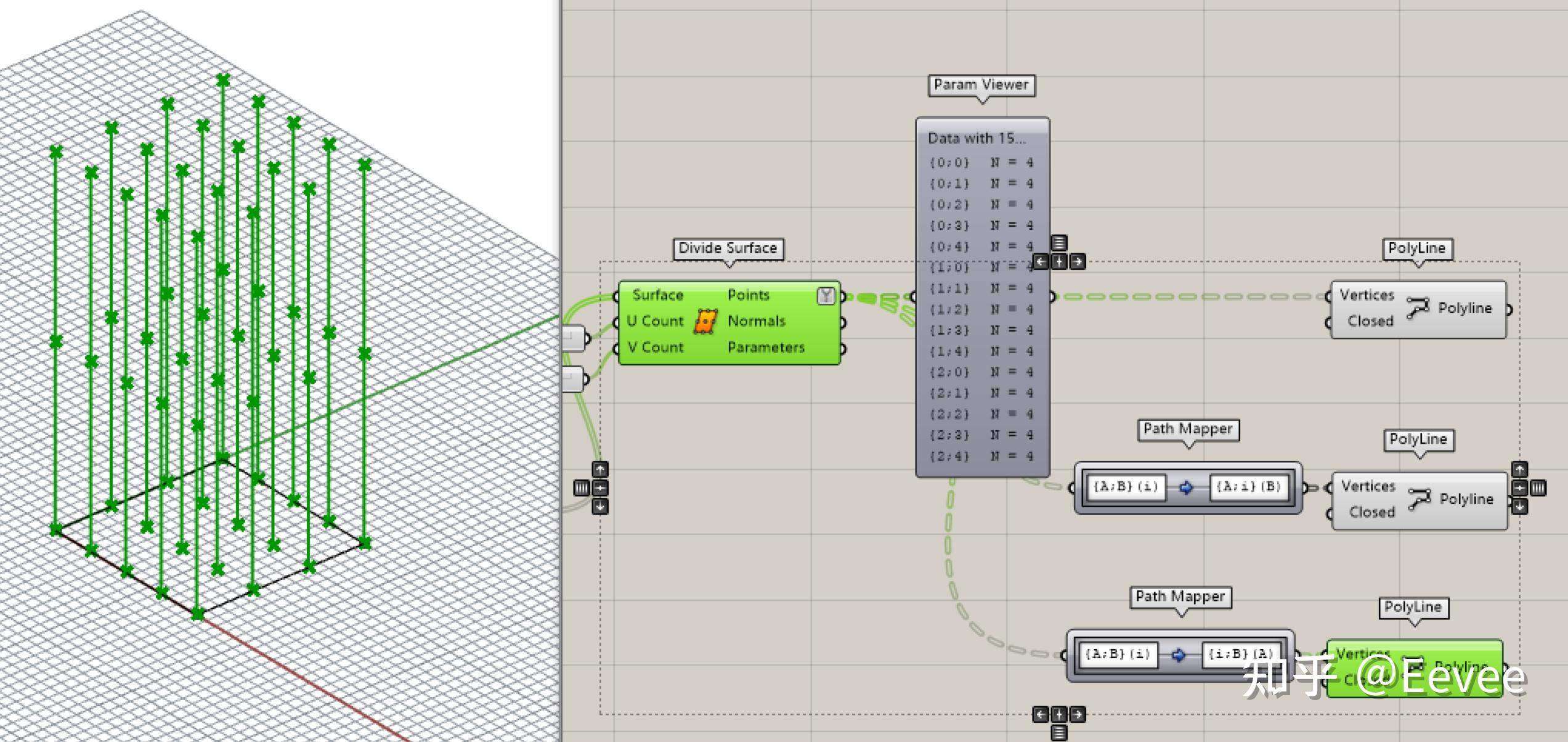Click the Normals output grip on Divide Surface
The height and width of the screenshot is (742, 1568).
[842, 322]
